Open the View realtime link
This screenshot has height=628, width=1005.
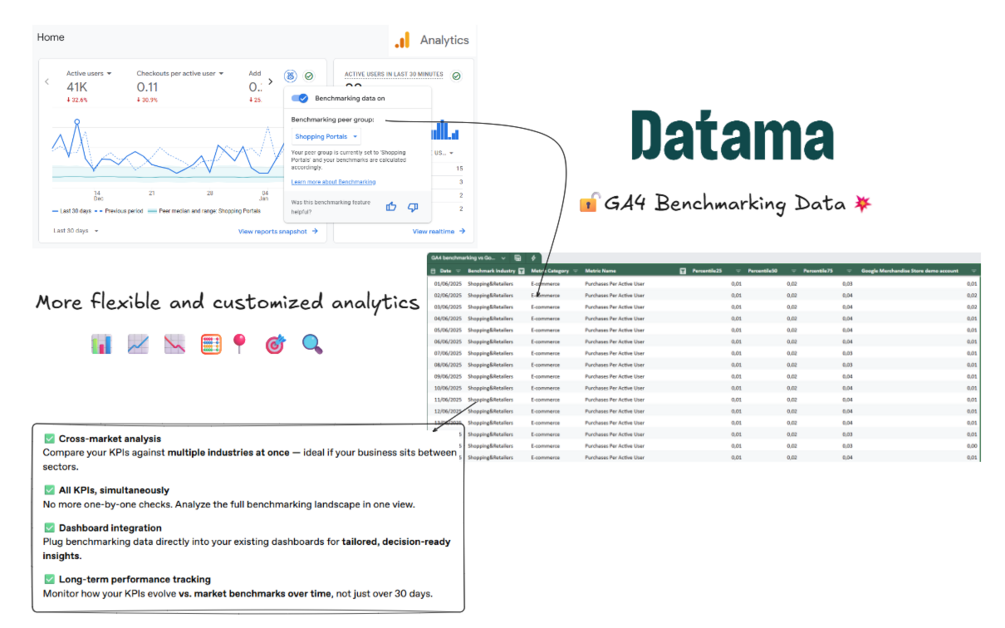(x=438, y=231)
